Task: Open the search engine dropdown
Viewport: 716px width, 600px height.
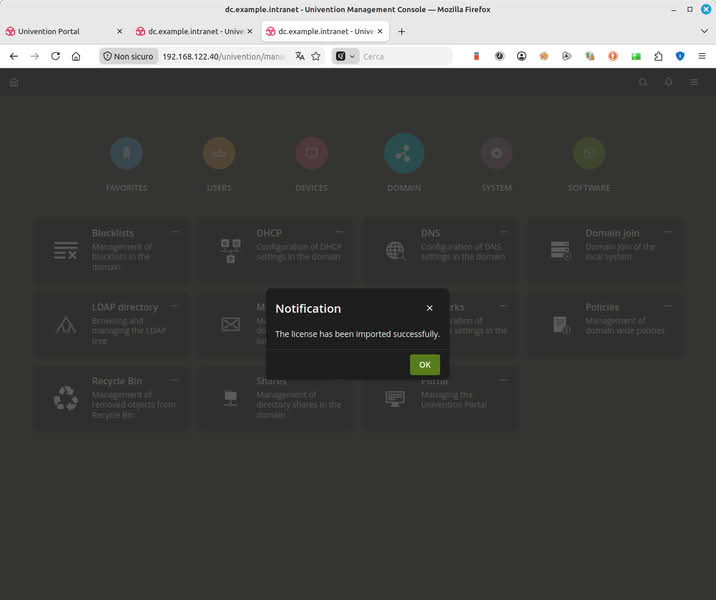Action: click(346, 56)
